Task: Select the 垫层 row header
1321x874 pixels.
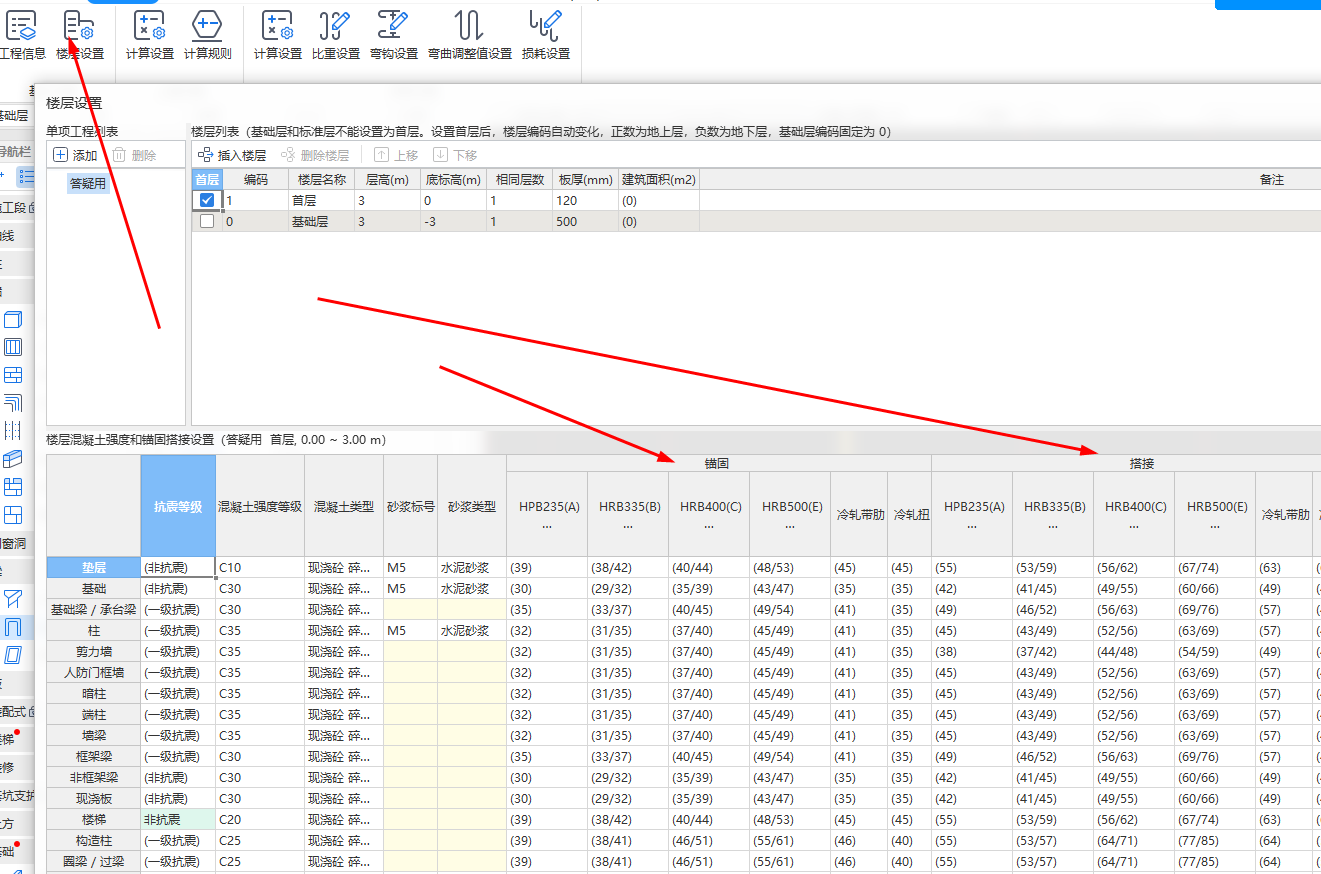Action: (x=94, y=567)
